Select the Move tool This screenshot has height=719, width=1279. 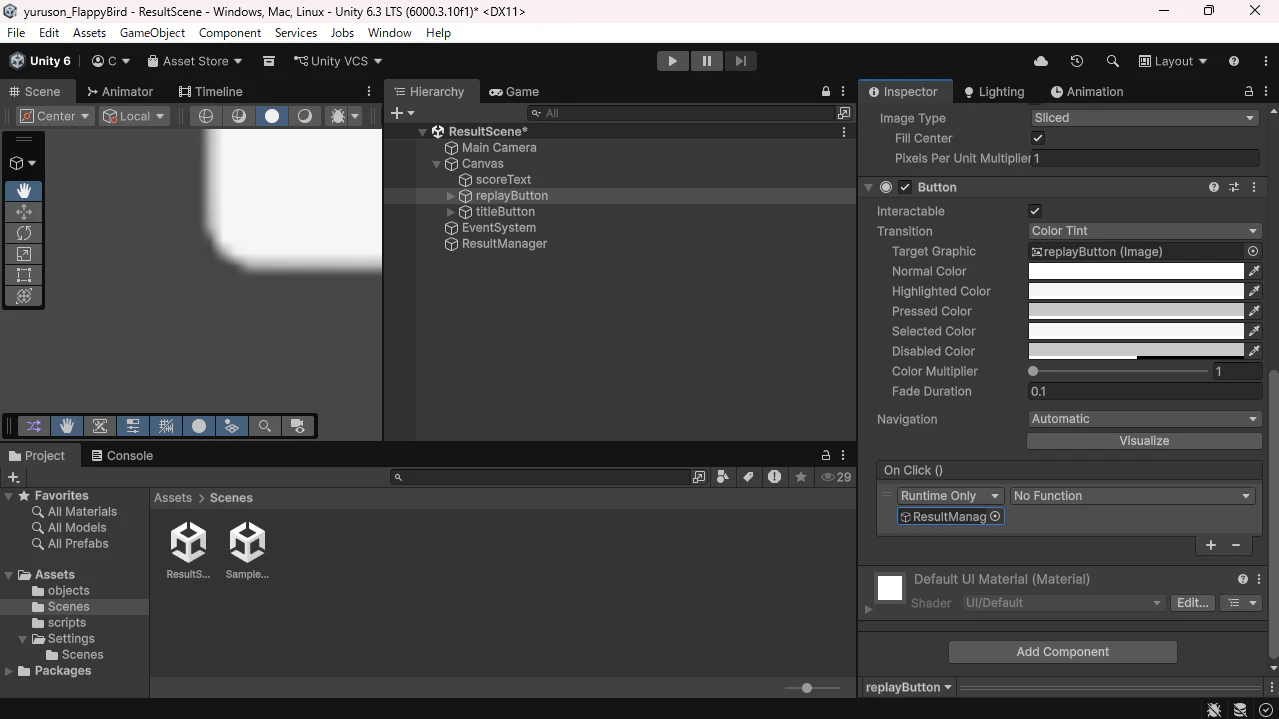[24, 211]
